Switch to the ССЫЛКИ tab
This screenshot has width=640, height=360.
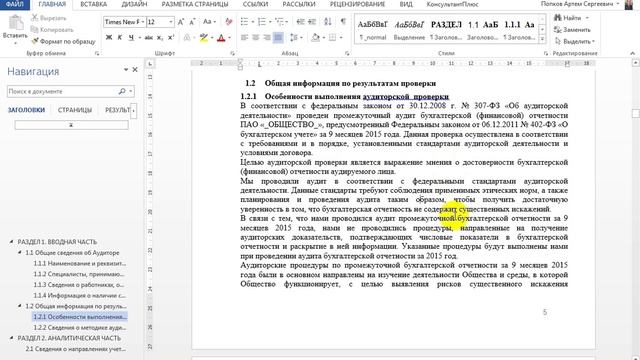tap(255, 4)
